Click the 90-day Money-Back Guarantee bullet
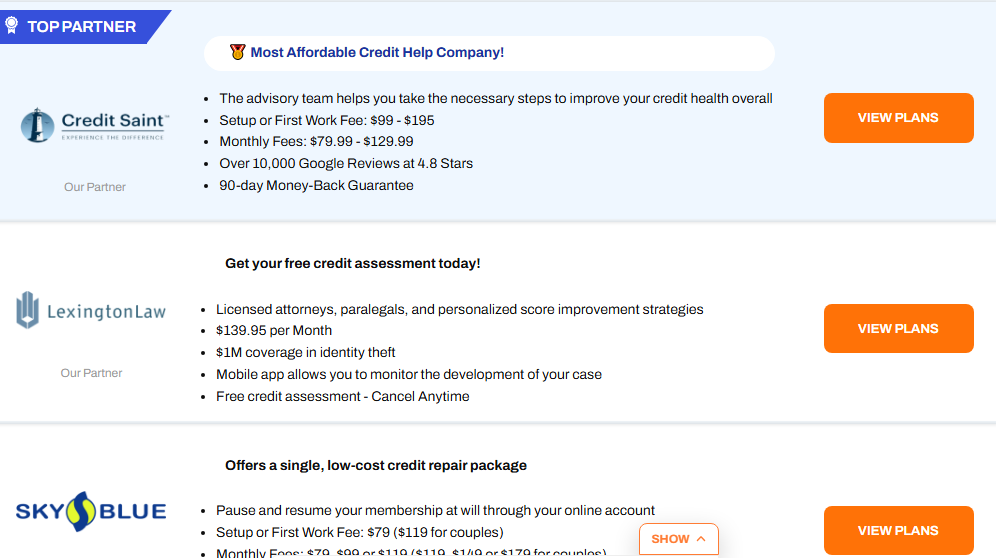The width and height of the screenshot is (996, 558). pyautogui.click(x=316, y=185)
